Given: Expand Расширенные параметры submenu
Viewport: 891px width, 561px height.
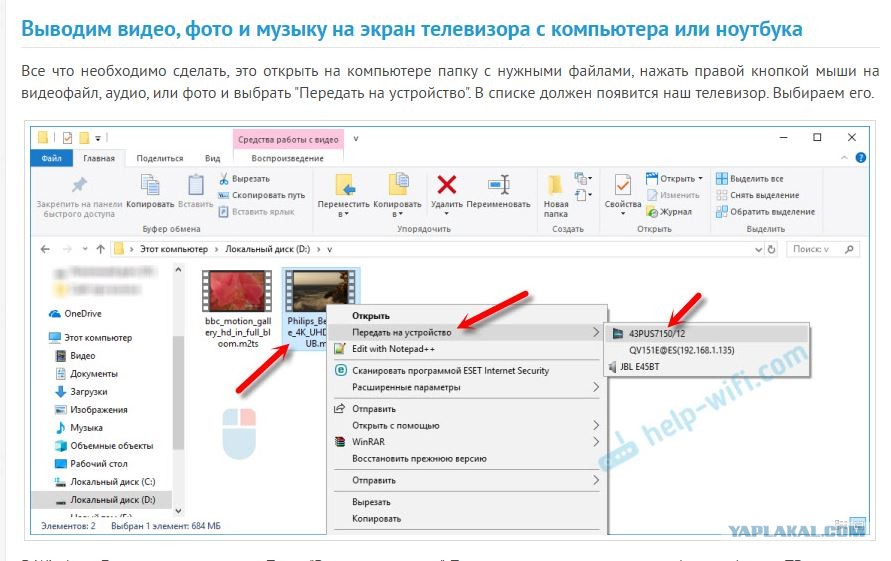Looking at the screenshot, I should point(596,387).
